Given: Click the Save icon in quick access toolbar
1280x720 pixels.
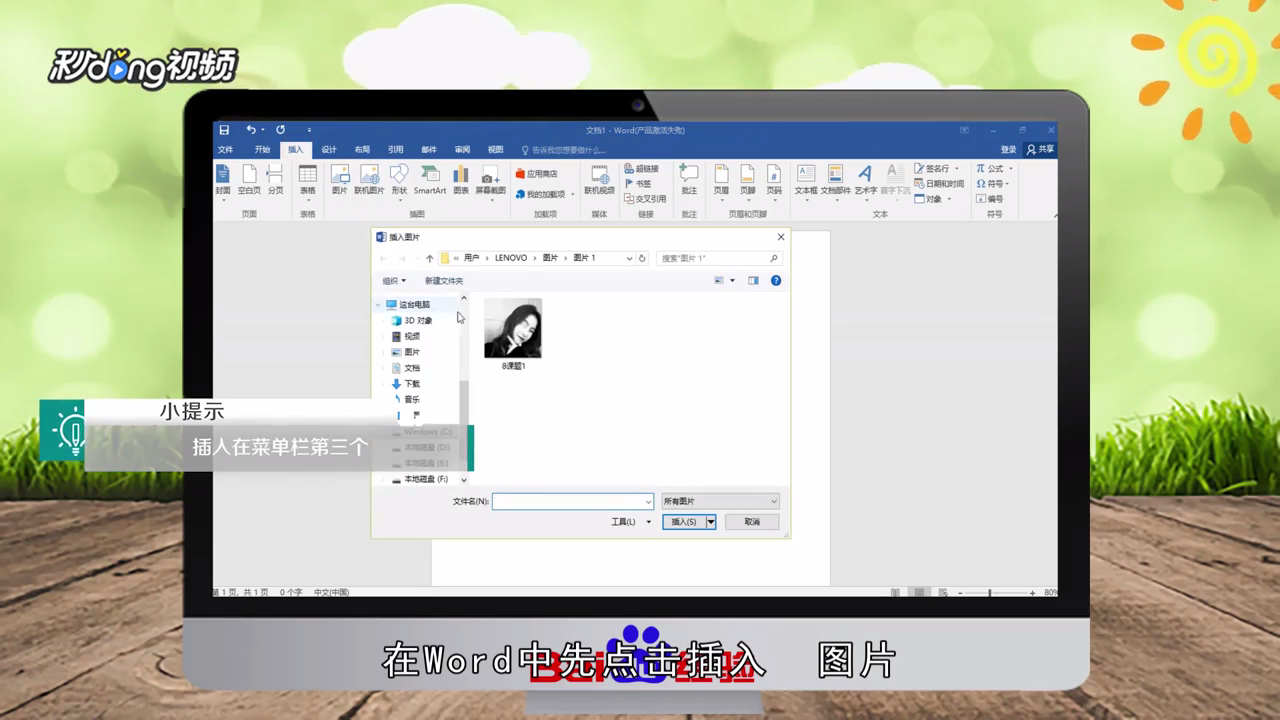Looking at the screenshot, I should click(x=224, y=130).
